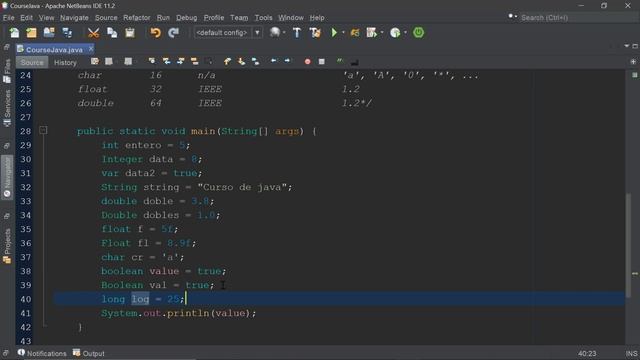This screenshot has width=640, height=360.
Task: Open the browser icon dropdown arrow
Action: click(284, 33)
